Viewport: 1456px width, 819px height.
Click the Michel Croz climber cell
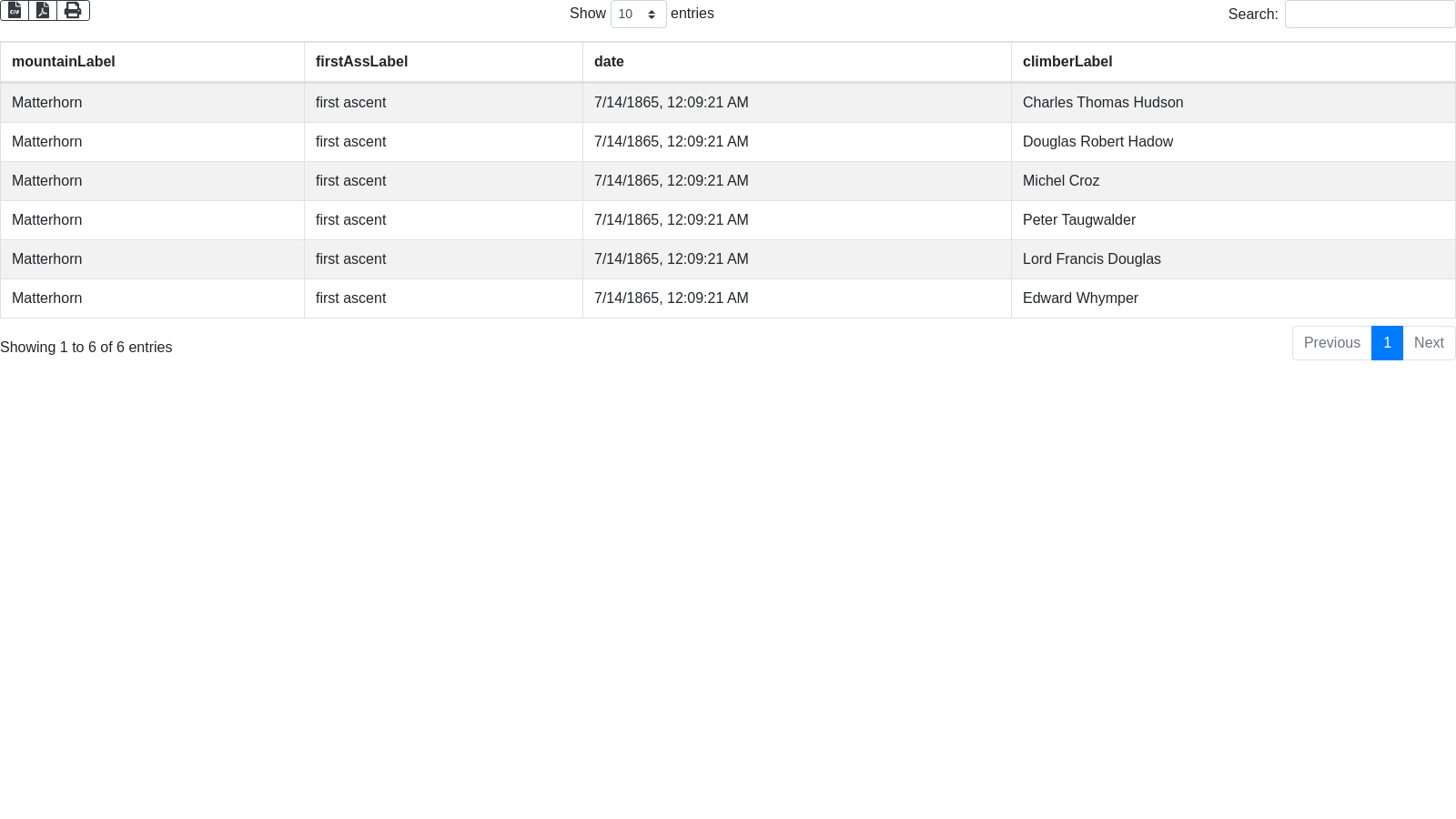[1061, 181]
